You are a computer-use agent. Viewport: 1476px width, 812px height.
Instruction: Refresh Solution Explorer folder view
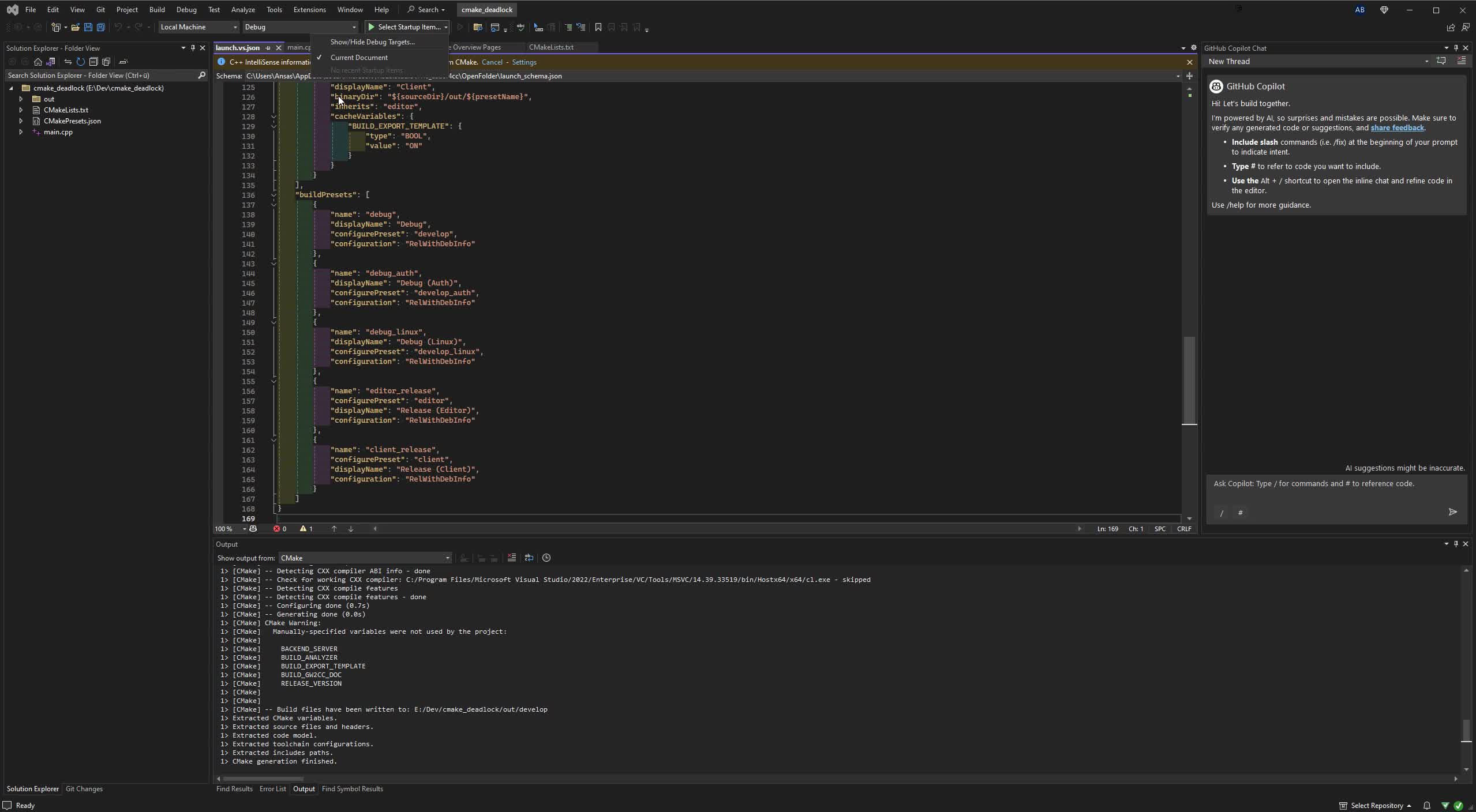[80, 62]
